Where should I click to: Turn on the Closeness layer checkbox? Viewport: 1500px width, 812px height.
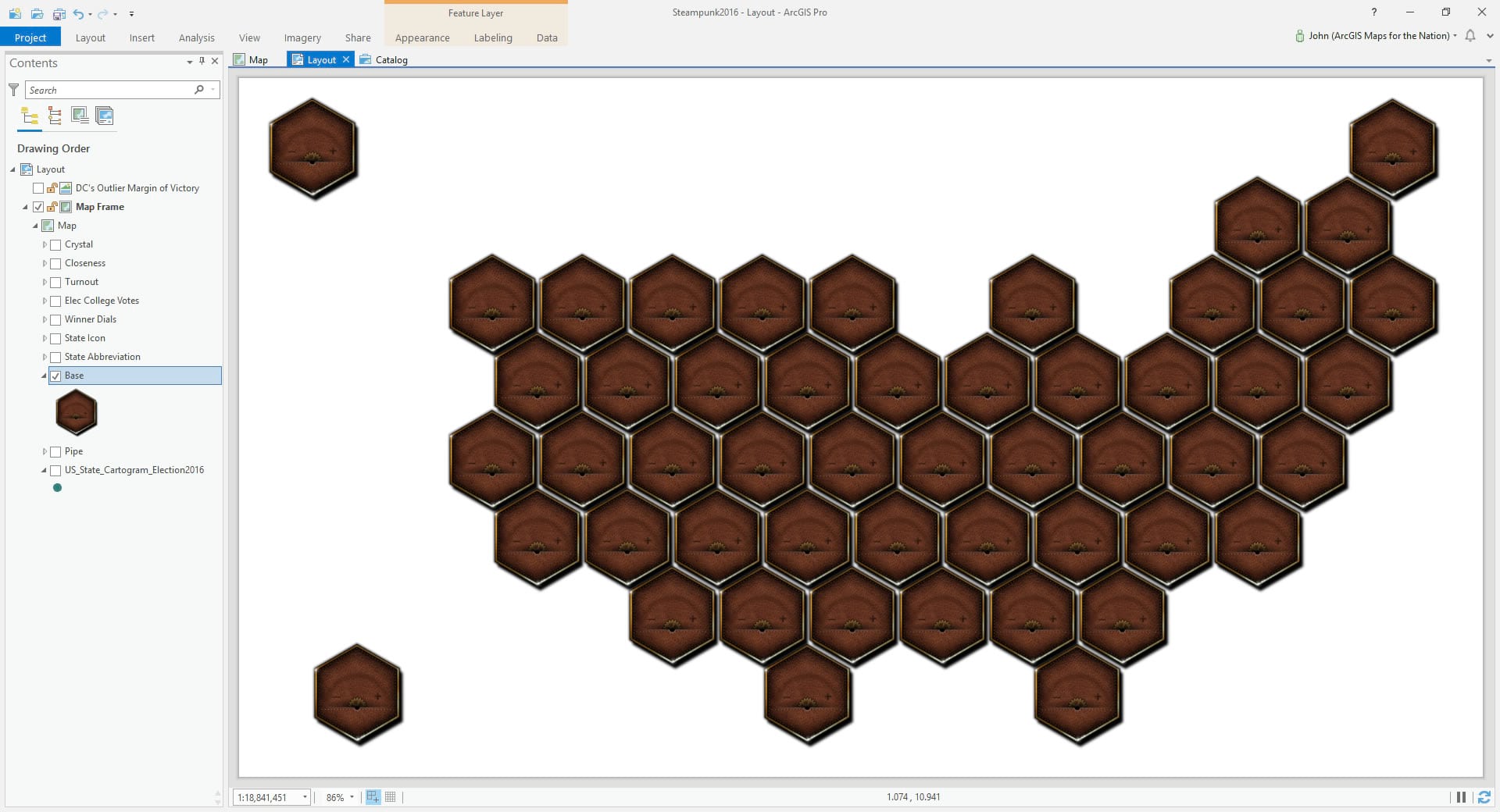point(55,264)
